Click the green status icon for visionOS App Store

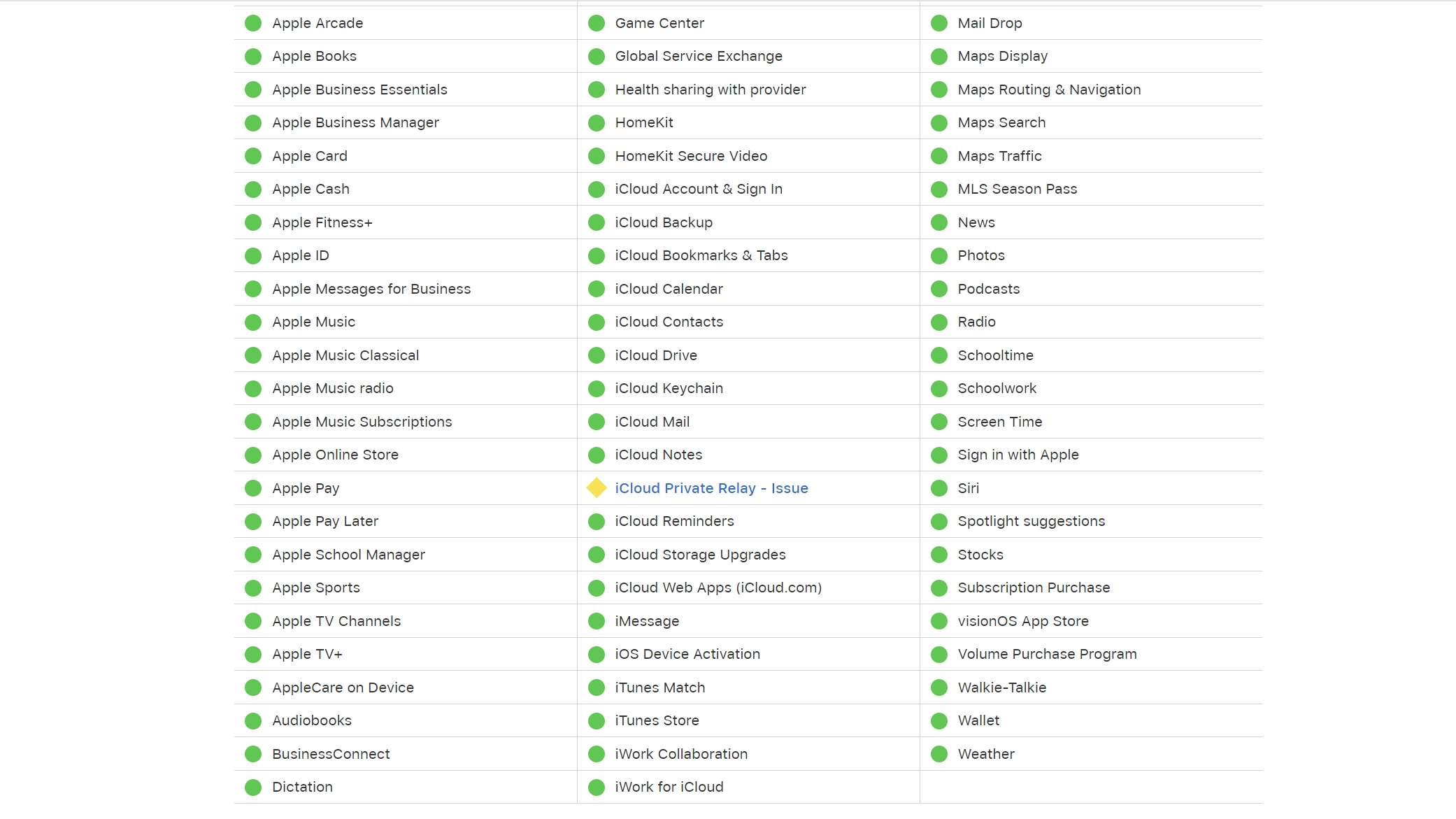click(939, 620)
